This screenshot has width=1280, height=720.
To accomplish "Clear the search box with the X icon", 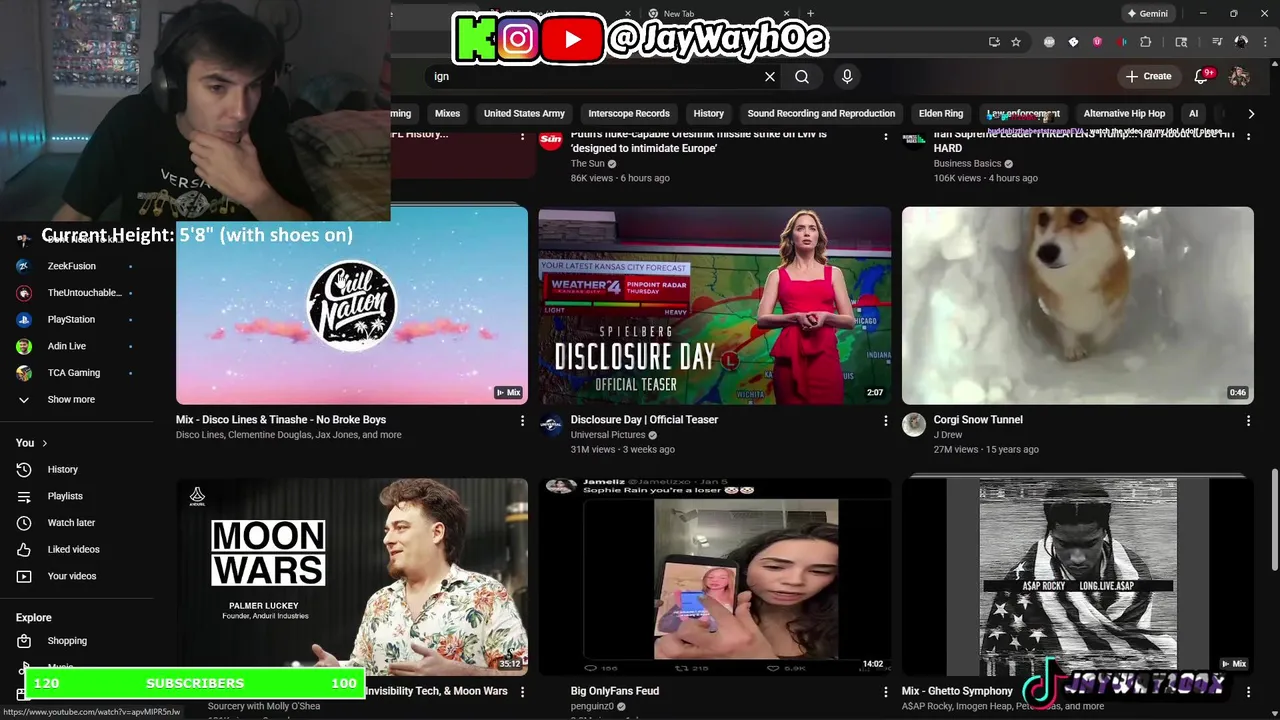I will pyautogui.click(x=769, y=76).
